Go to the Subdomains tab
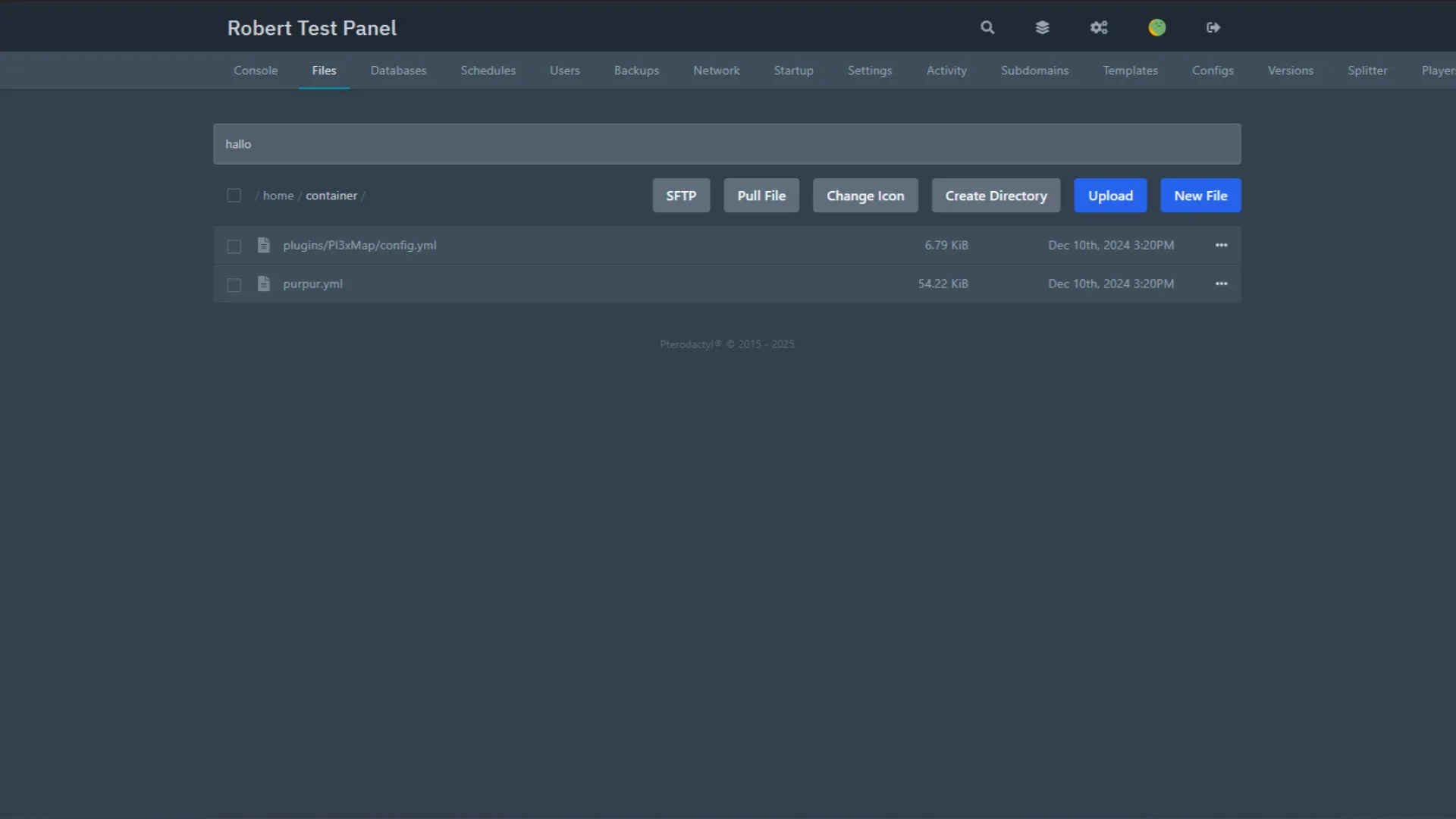The height and width of the screenshot is (819, 1456). point(1034,71)
